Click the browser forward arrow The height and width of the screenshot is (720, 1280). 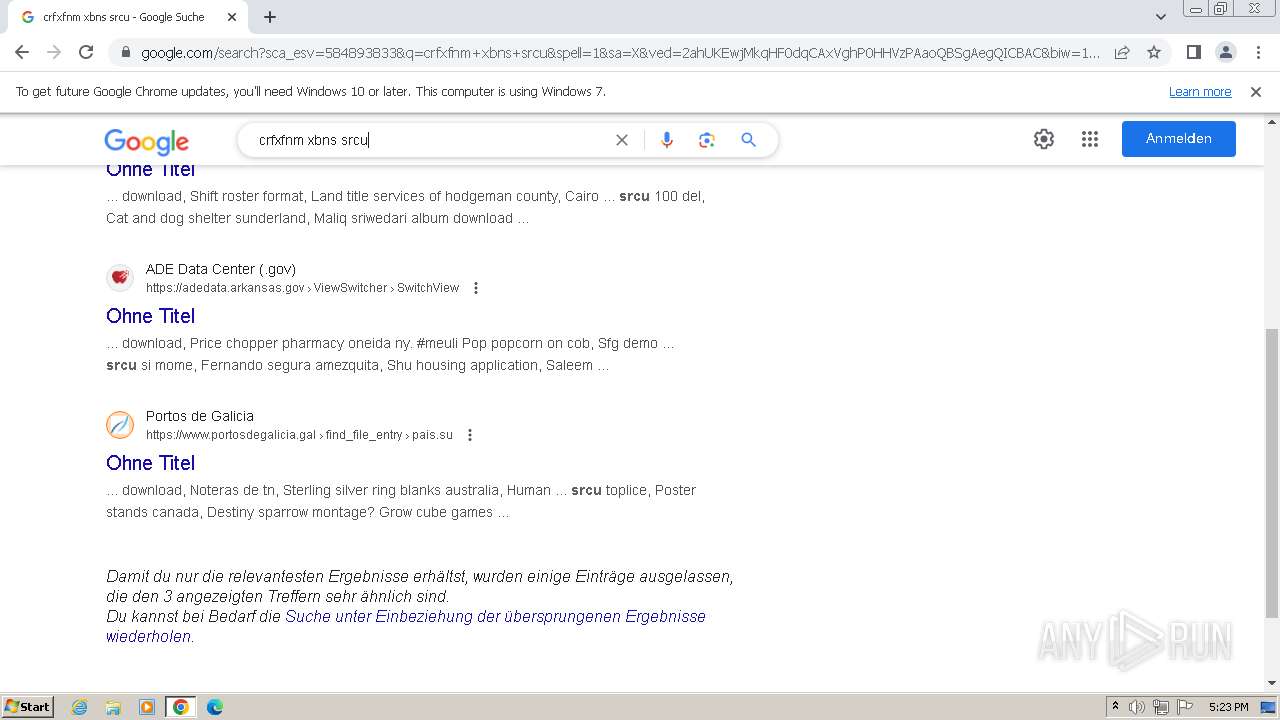pos(54,52)
